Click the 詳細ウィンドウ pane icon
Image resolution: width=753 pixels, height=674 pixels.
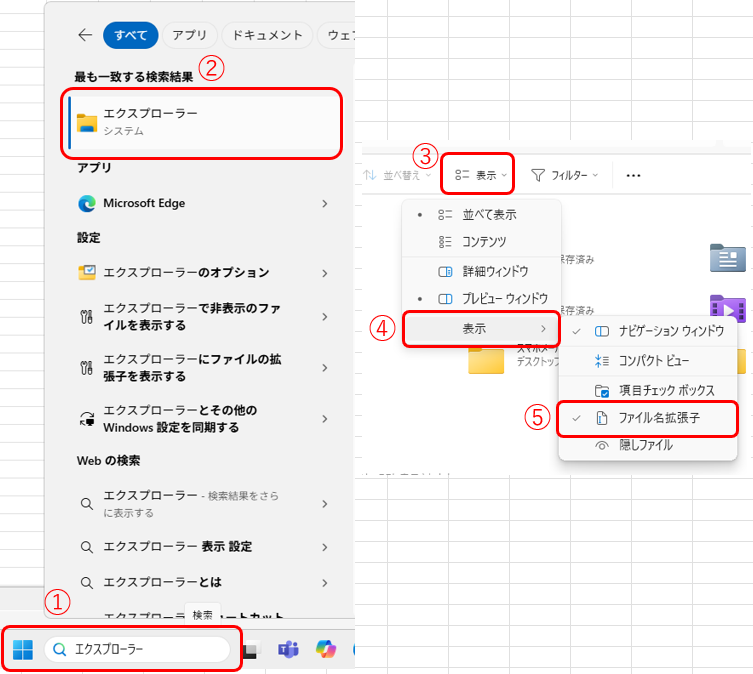(445, 272)
